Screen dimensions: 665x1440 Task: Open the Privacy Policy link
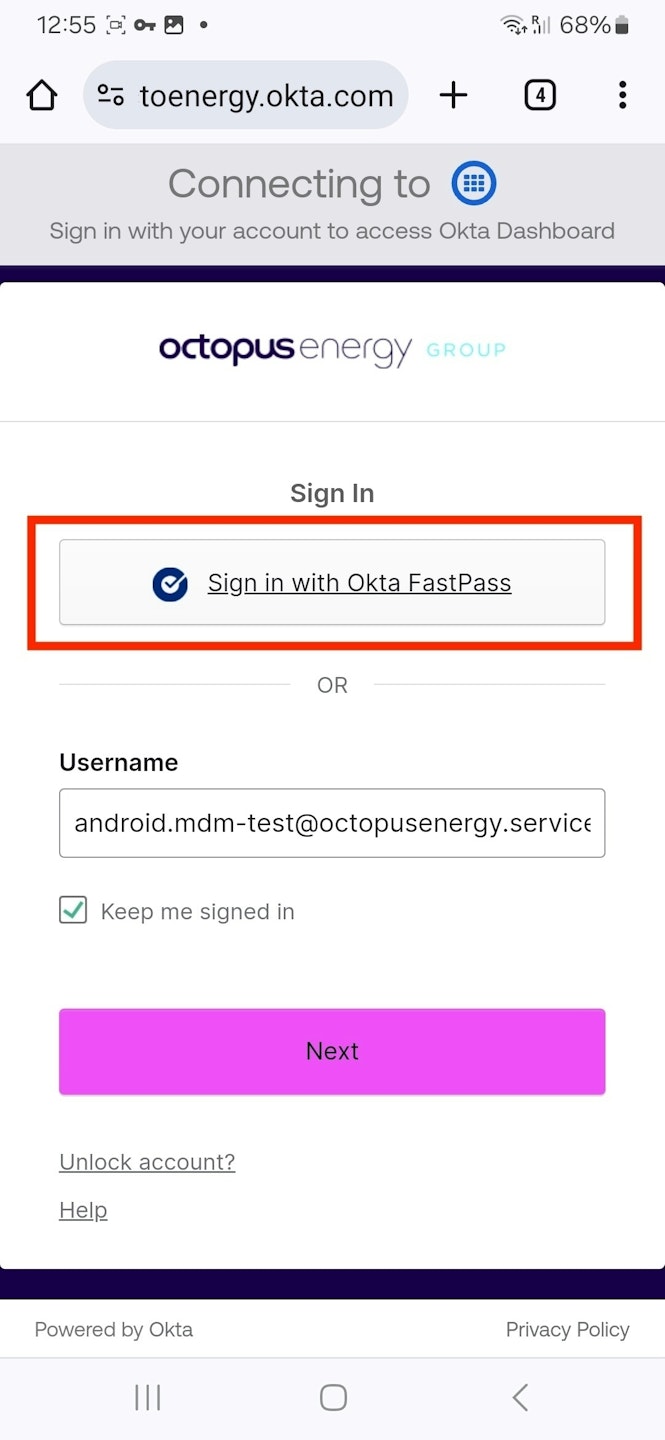pyautogui.click(x=567, y=1329)
